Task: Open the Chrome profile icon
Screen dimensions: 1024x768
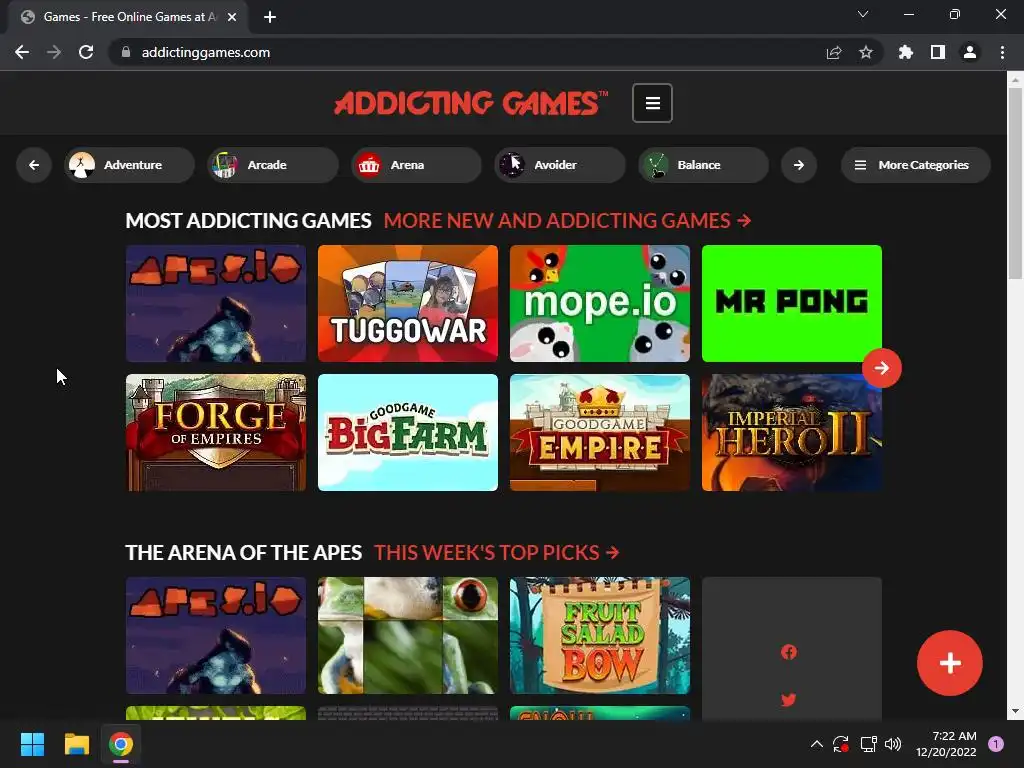Action: click(970, 52)
